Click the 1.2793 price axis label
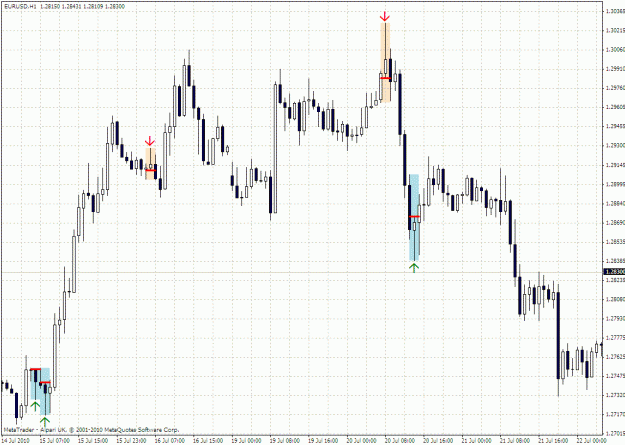The width and height of the screenshot is (625, 445). point(615,318)
